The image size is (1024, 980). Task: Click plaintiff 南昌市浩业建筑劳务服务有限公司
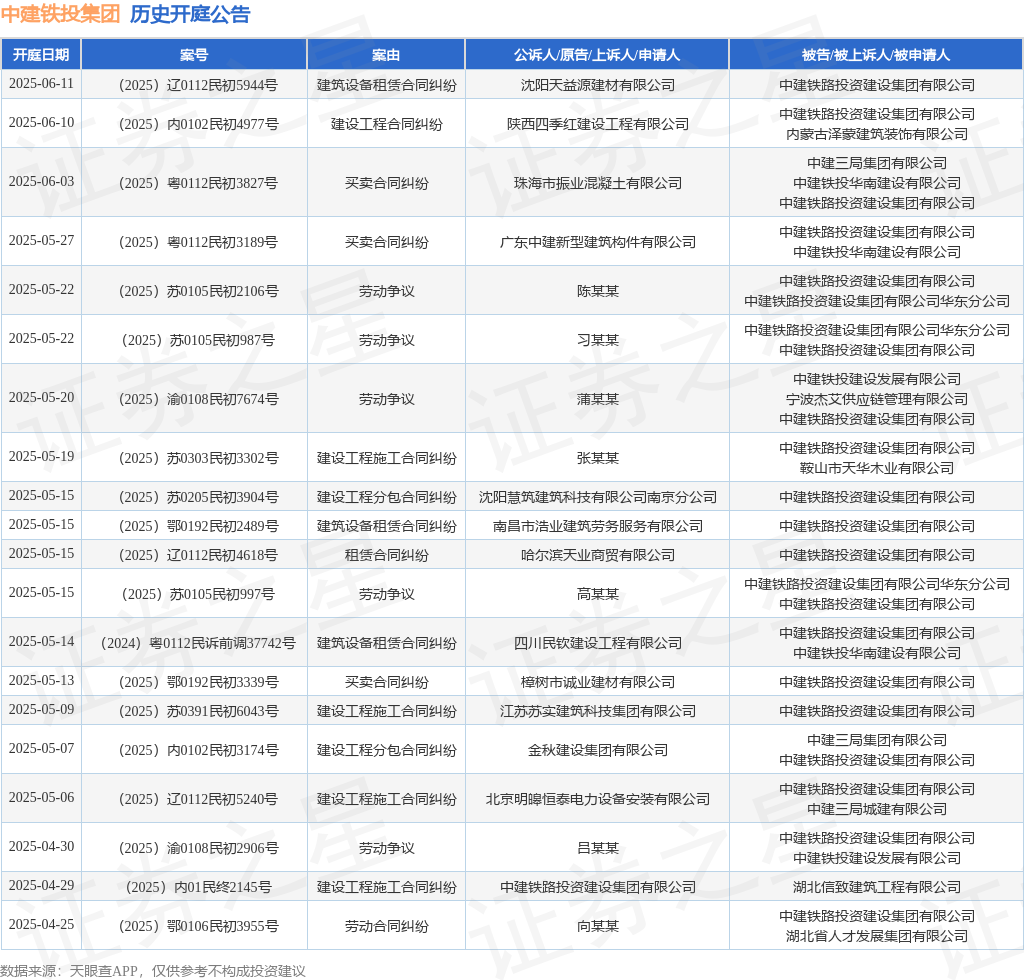[598, 526]
